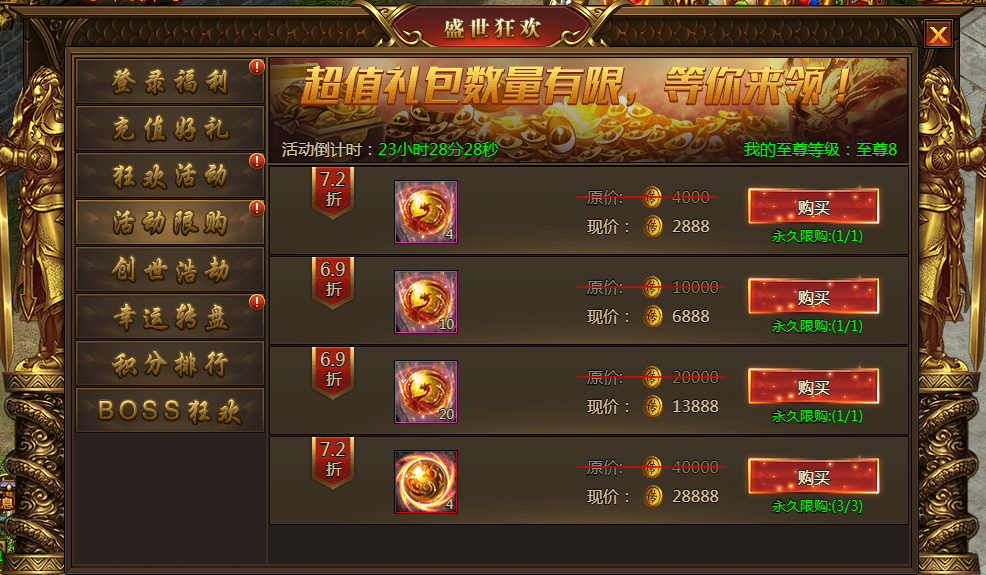
Task: Click the 7.2折 discount badge in first row
Action: coord(333,192)
